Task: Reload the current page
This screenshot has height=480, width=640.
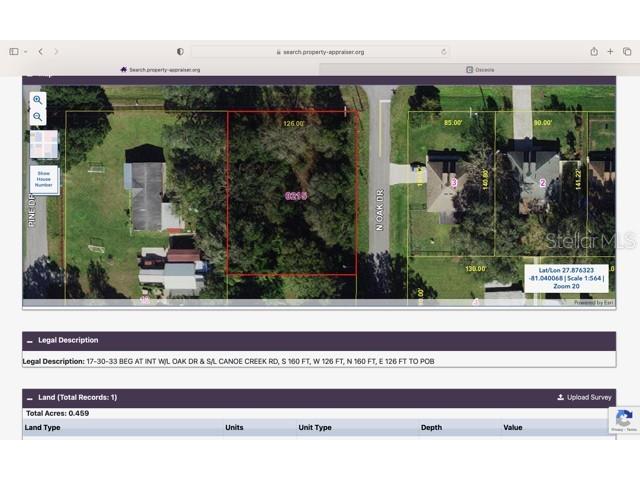Action: click(444, 52)
